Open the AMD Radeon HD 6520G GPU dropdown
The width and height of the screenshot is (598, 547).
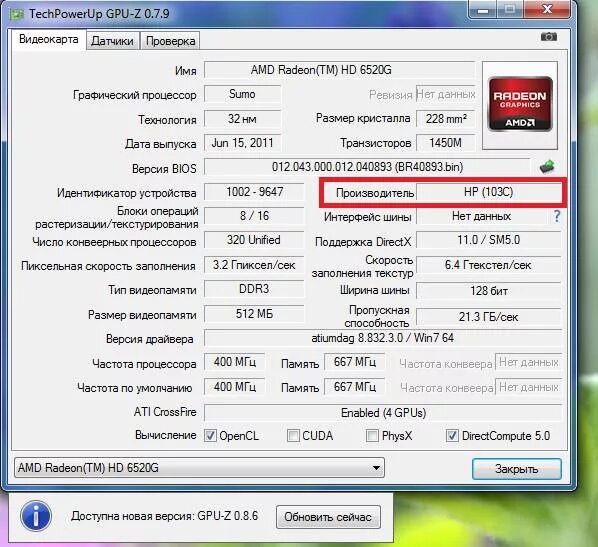199,468
